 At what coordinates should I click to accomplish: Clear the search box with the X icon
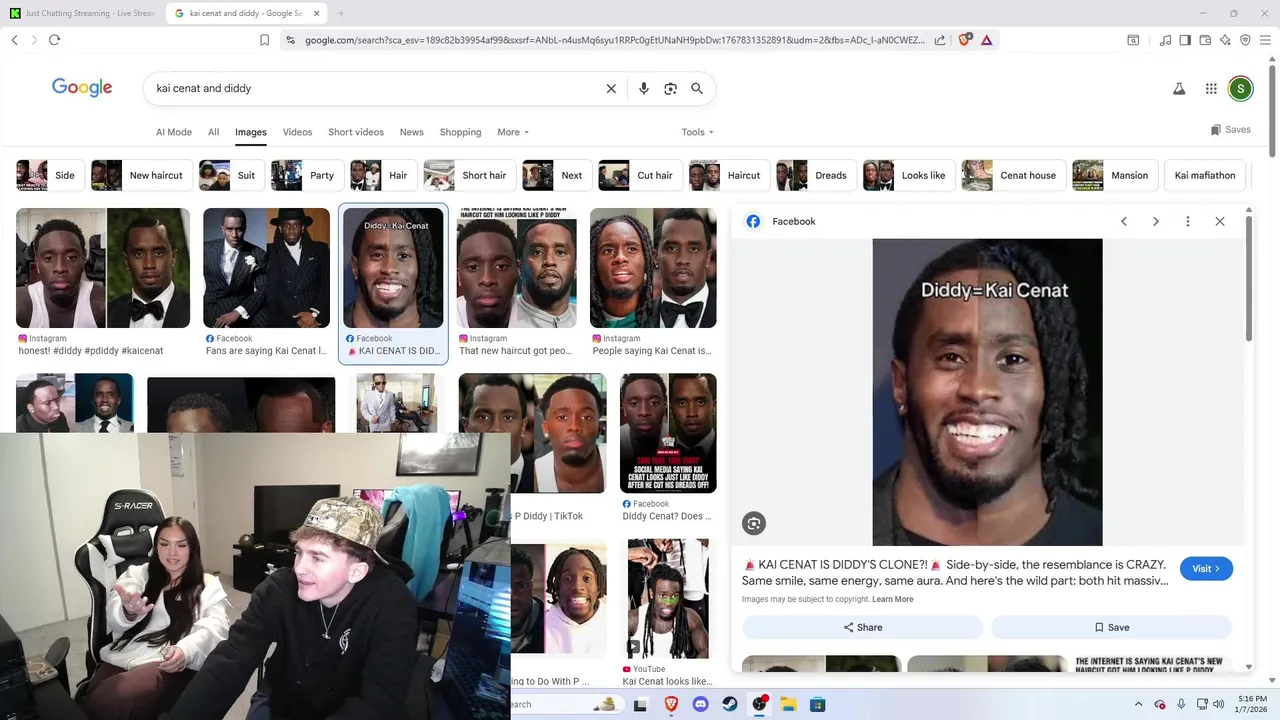coord(611,88)
